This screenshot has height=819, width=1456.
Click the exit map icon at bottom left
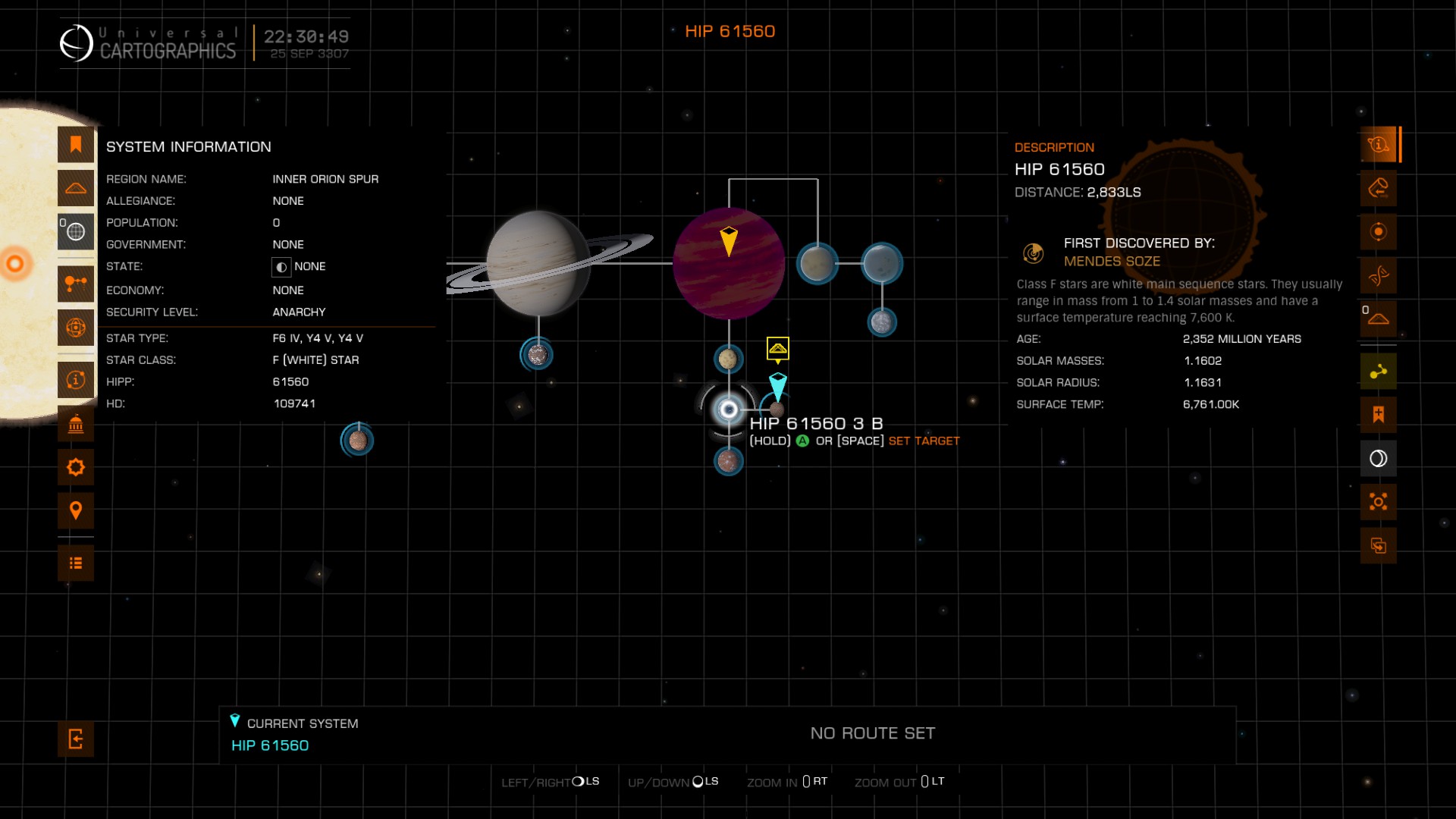point(76,739)
